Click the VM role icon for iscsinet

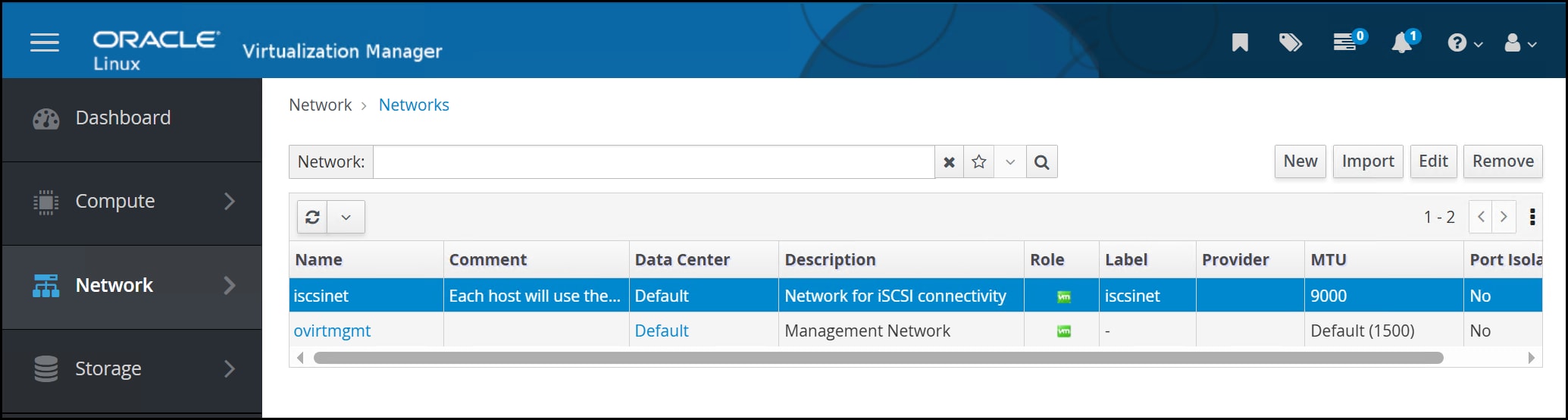click(x=1064, y=296)
